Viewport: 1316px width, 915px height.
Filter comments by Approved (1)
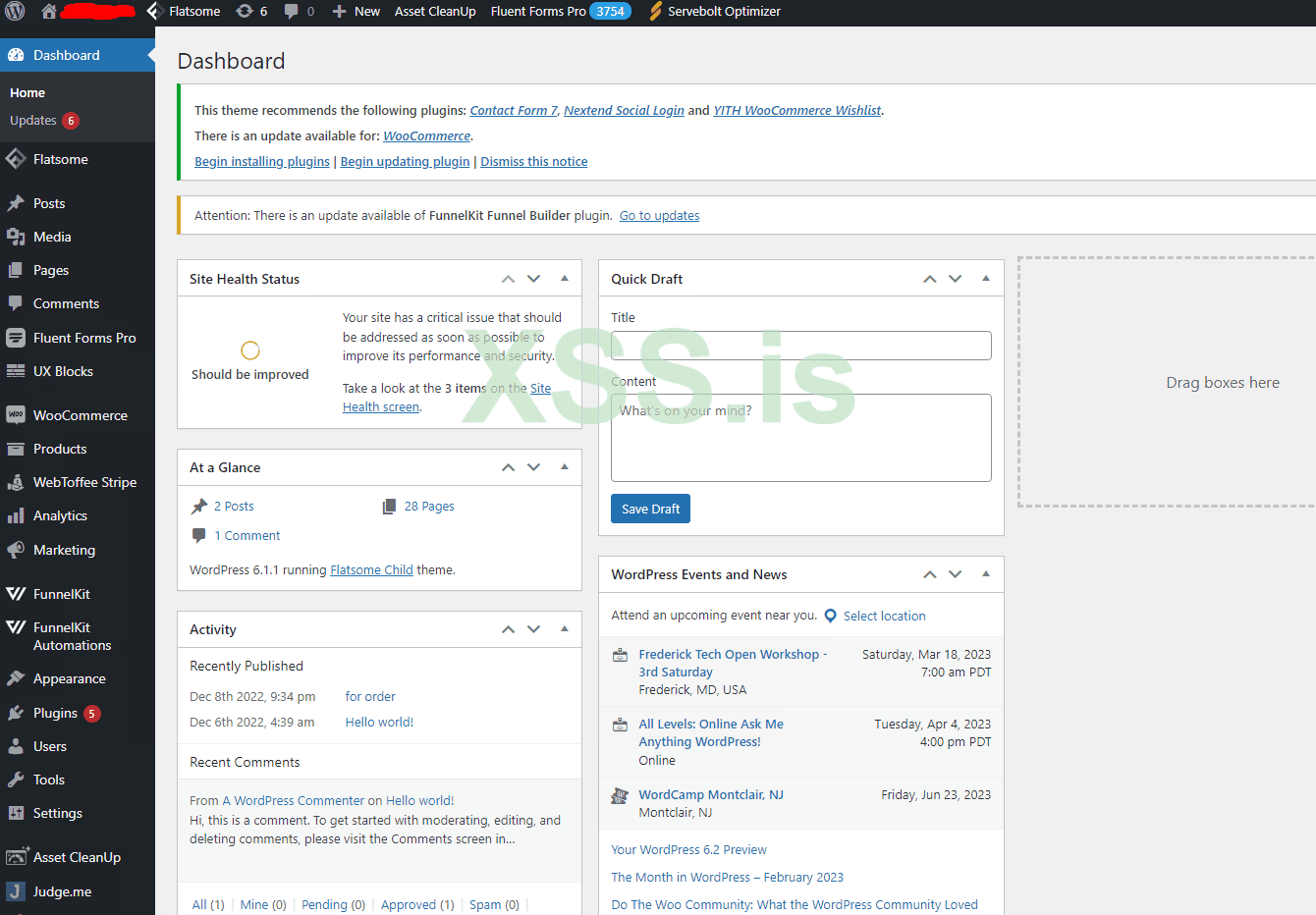pyautogui.click(x=417, y=904)
